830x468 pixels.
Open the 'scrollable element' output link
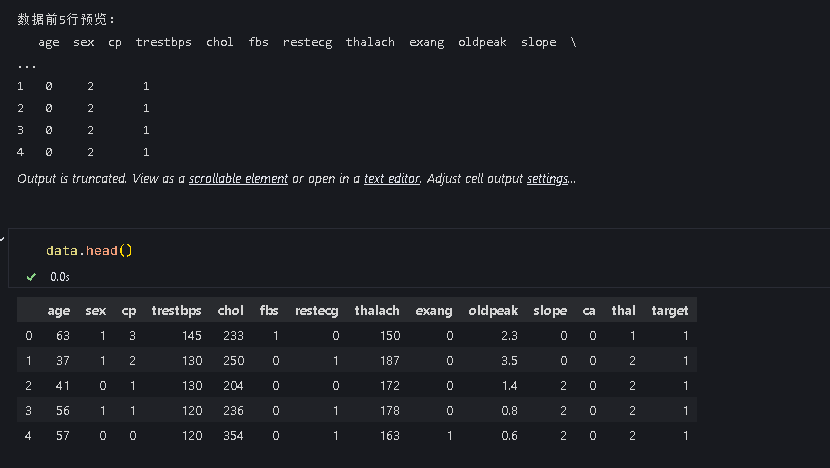click(x=238, y=179)
